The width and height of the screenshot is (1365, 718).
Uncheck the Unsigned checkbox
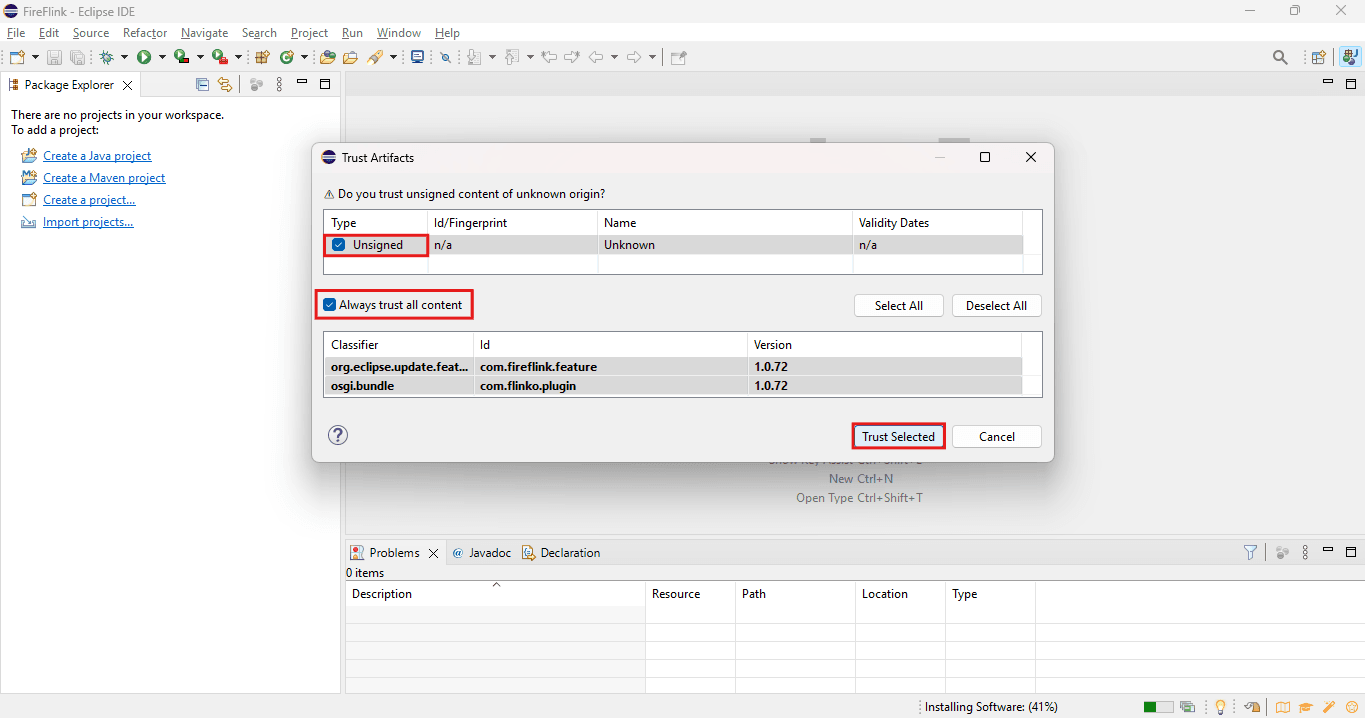click(x=339, y=245)
